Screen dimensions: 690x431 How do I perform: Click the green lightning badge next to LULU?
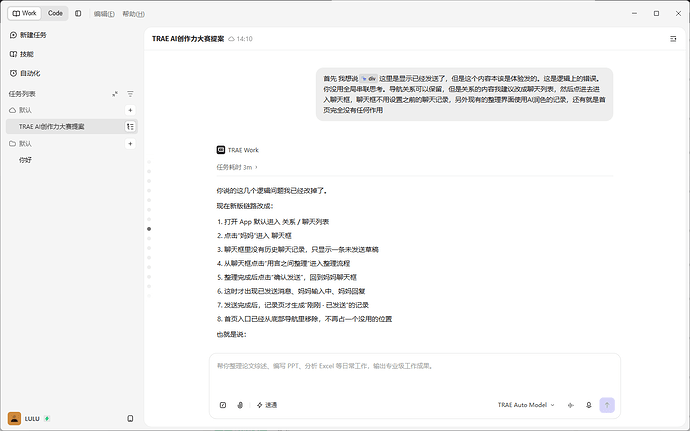tap(47, 419)
